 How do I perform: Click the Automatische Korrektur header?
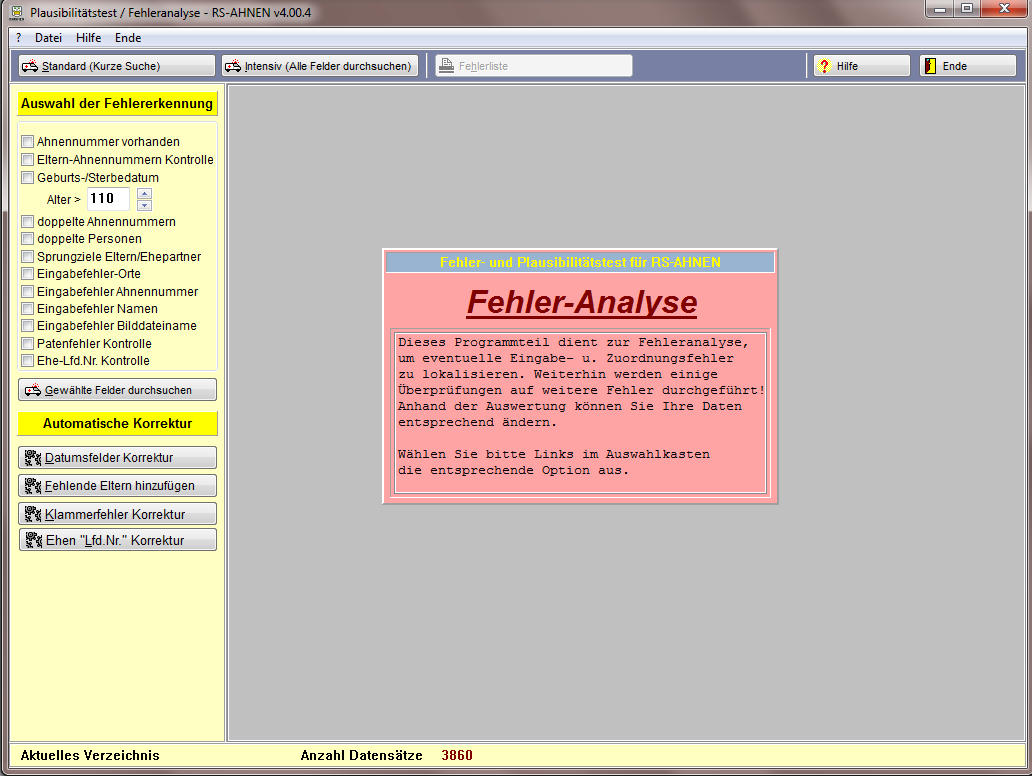click(x=117, y=423)
